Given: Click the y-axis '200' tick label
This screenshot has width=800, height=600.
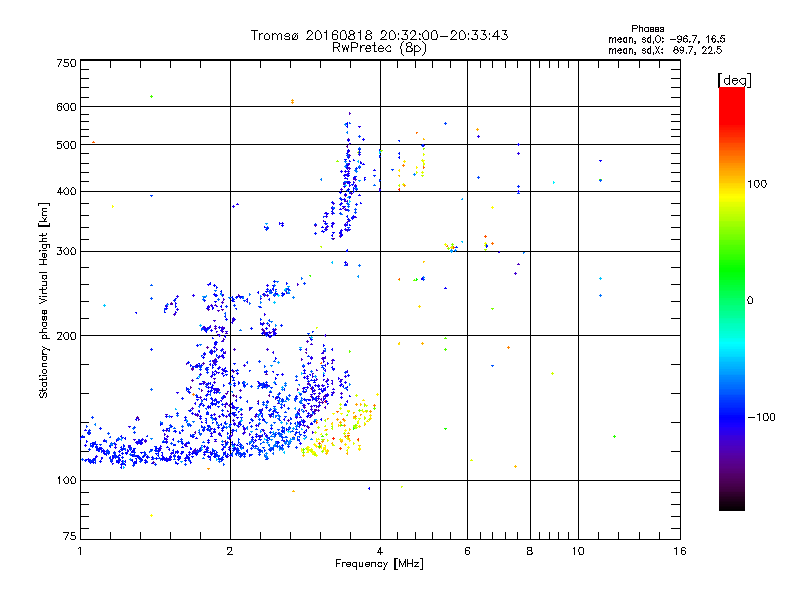Looking at the screenshot, I should 66,336.
